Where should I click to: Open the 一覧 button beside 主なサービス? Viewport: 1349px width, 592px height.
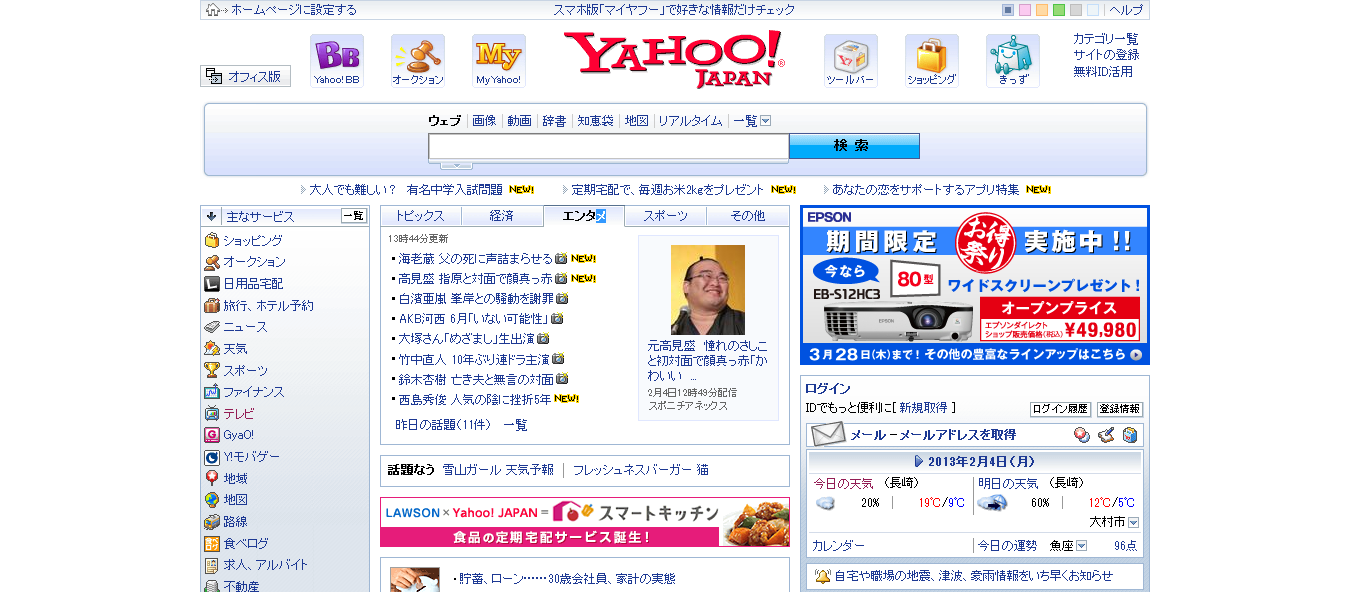click(x=354, y=216)
